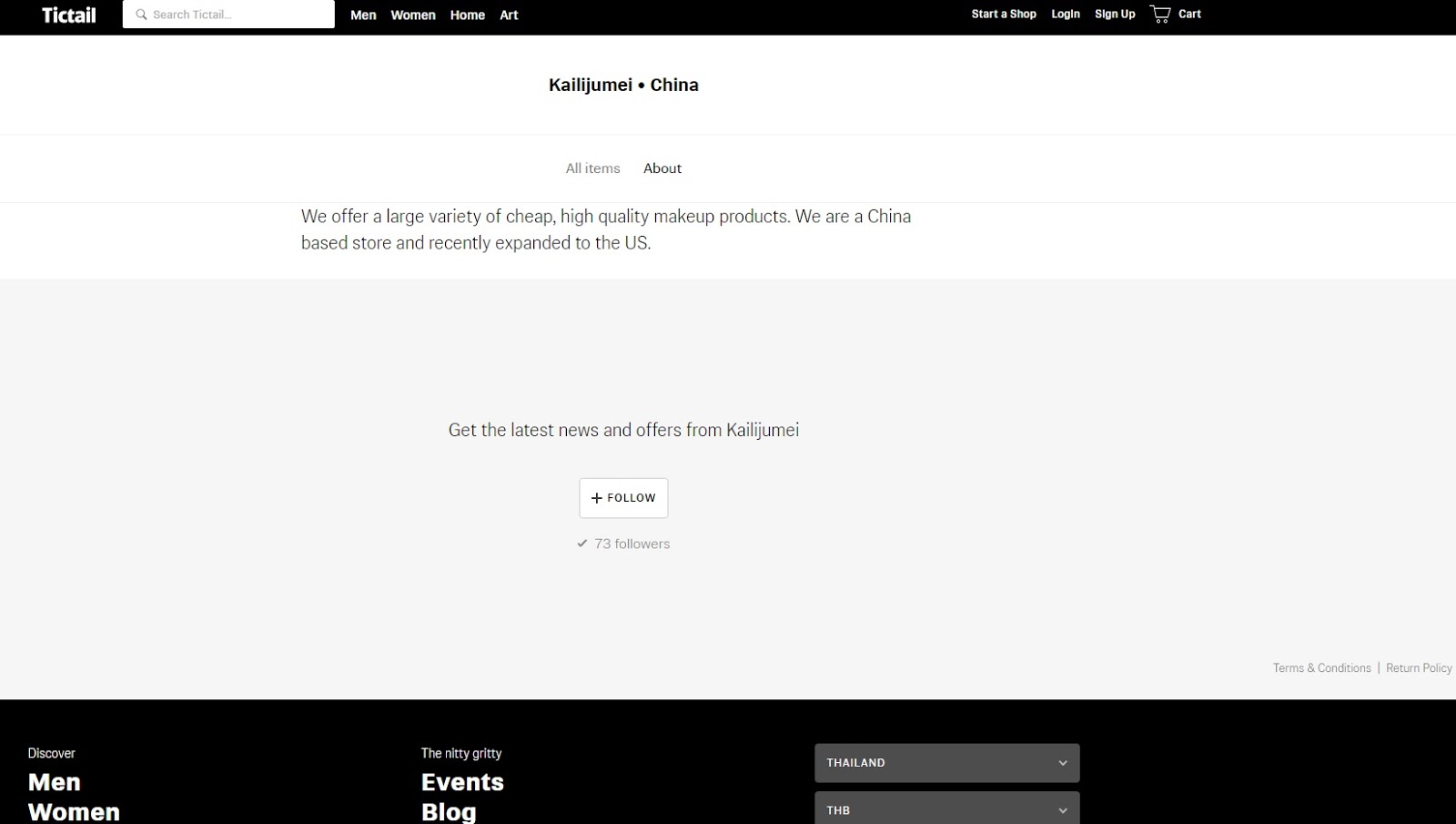Open Blog link in the footer
This screenshot has height=824, width=1456.
pyautogui.click(x=449, y=811)
